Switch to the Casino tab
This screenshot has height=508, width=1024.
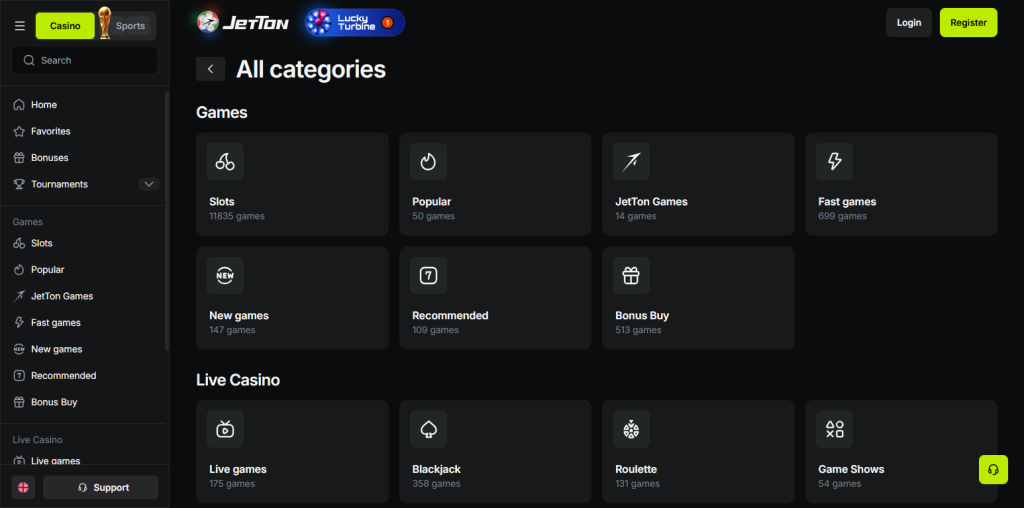click(x=65, y=26)
